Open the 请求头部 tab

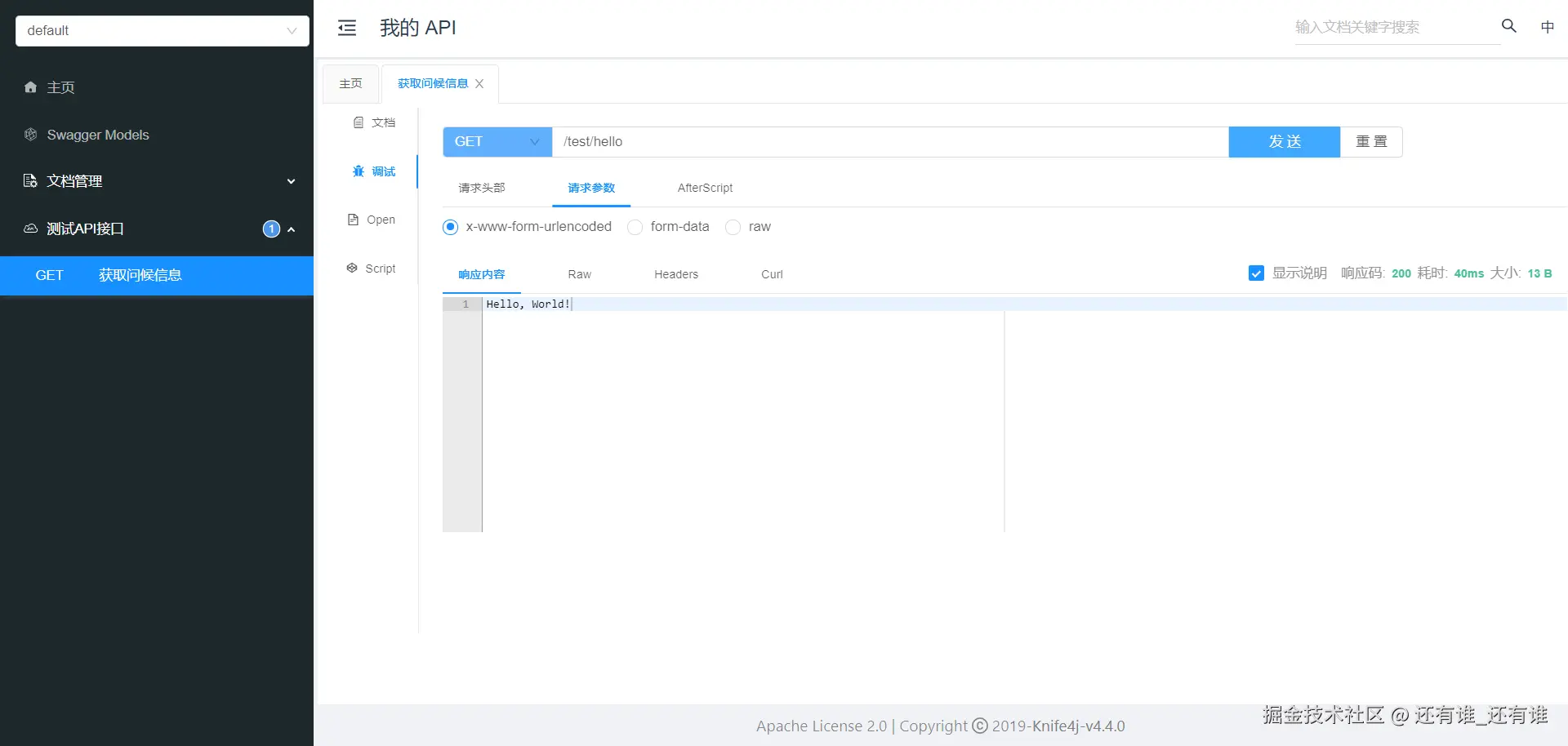pos(482,188)
